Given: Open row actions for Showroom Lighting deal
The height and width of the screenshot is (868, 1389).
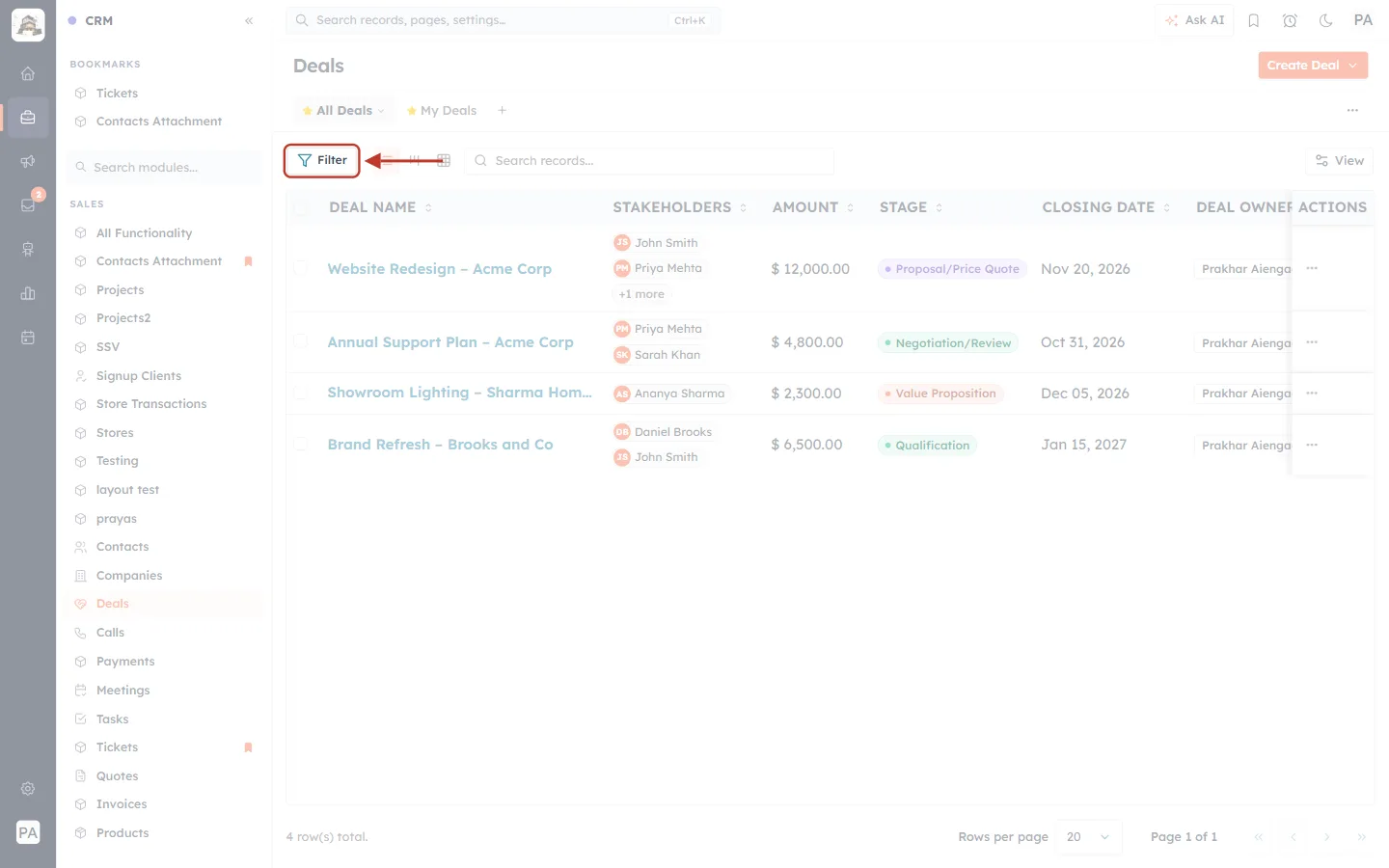Looking at the screenshot, I should pyautogui.click(x=1312, y=393).
